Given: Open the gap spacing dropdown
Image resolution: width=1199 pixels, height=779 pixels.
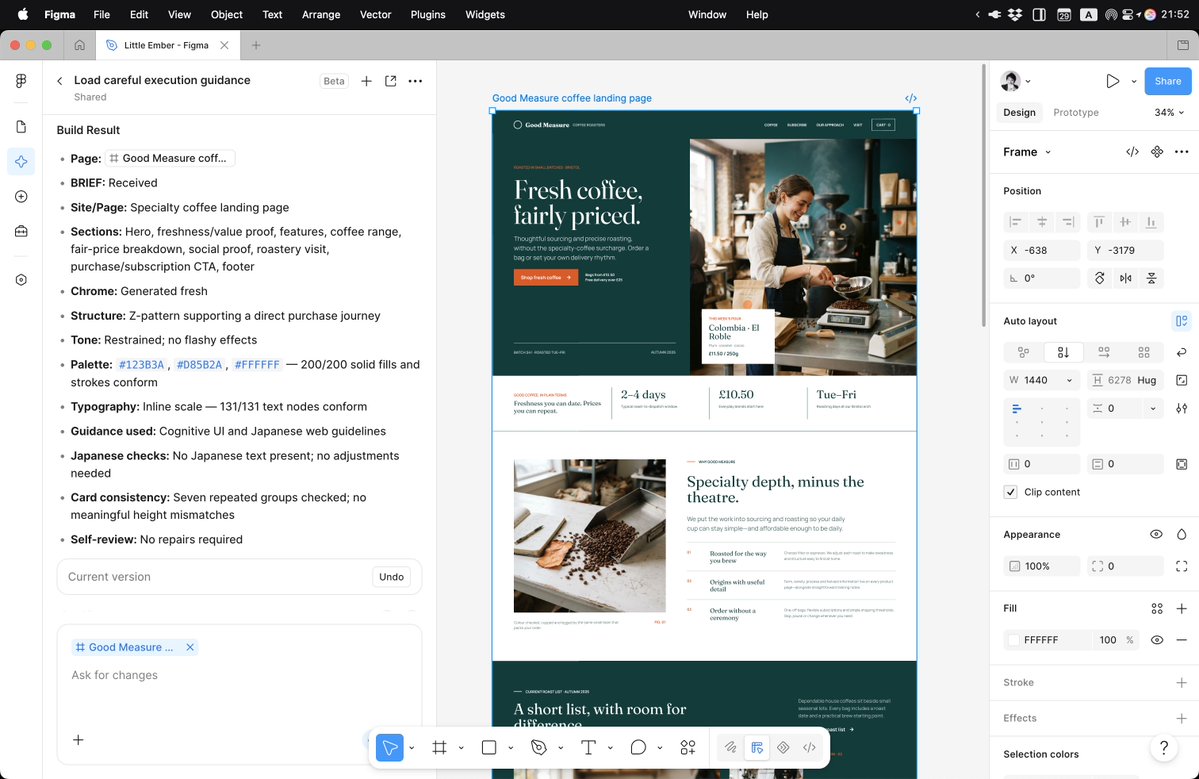Looking at the screenshot, I should click(1153, 408).
